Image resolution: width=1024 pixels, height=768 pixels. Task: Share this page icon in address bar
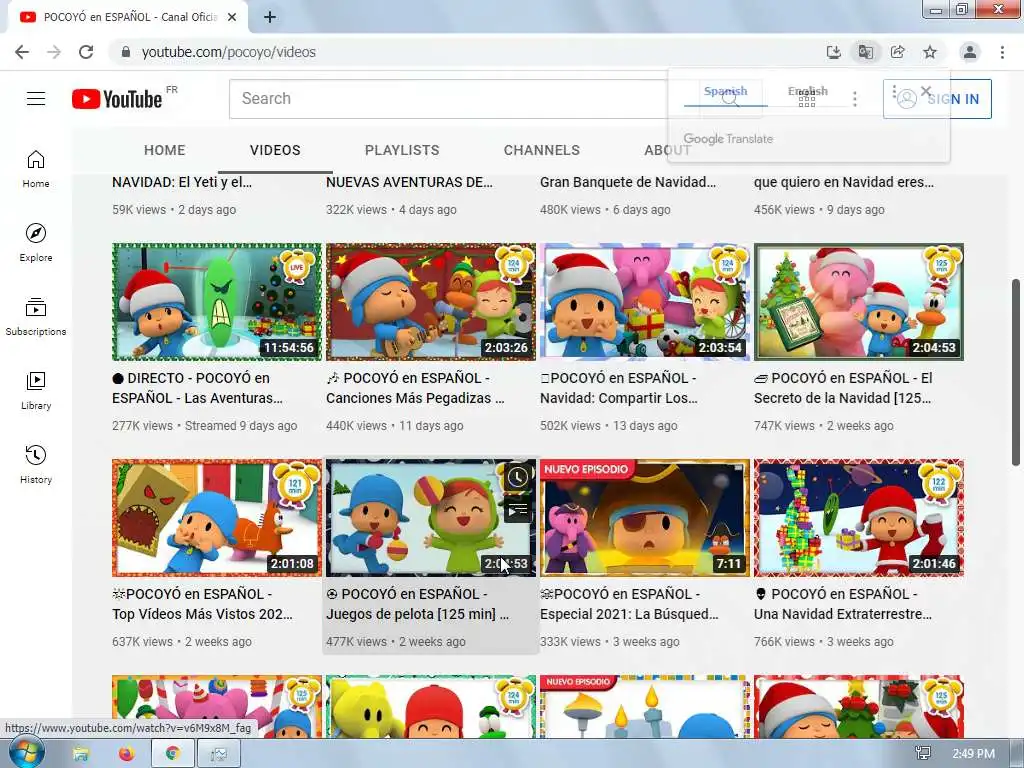tap(897, 52)
